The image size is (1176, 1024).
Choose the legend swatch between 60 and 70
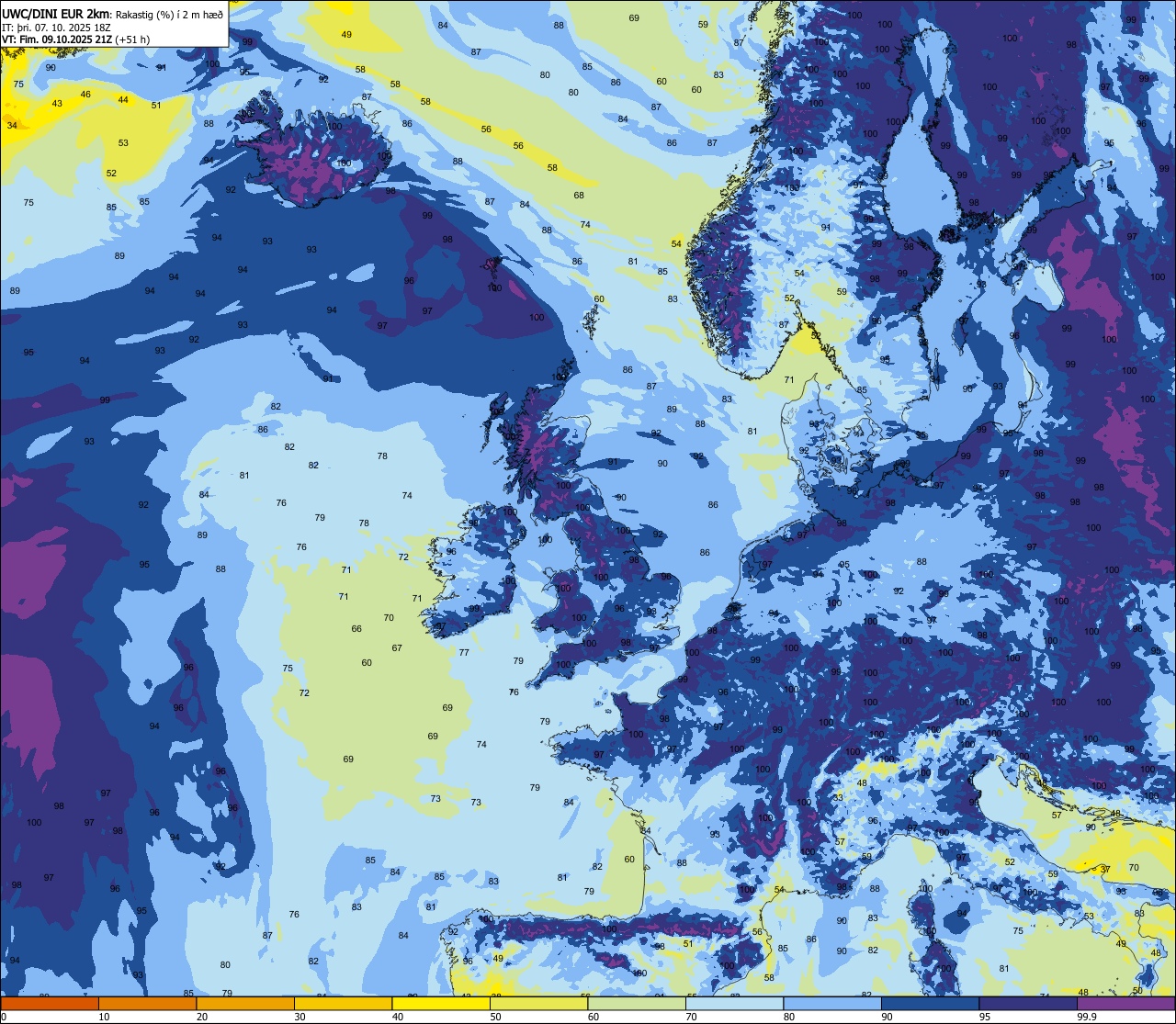637,1004
